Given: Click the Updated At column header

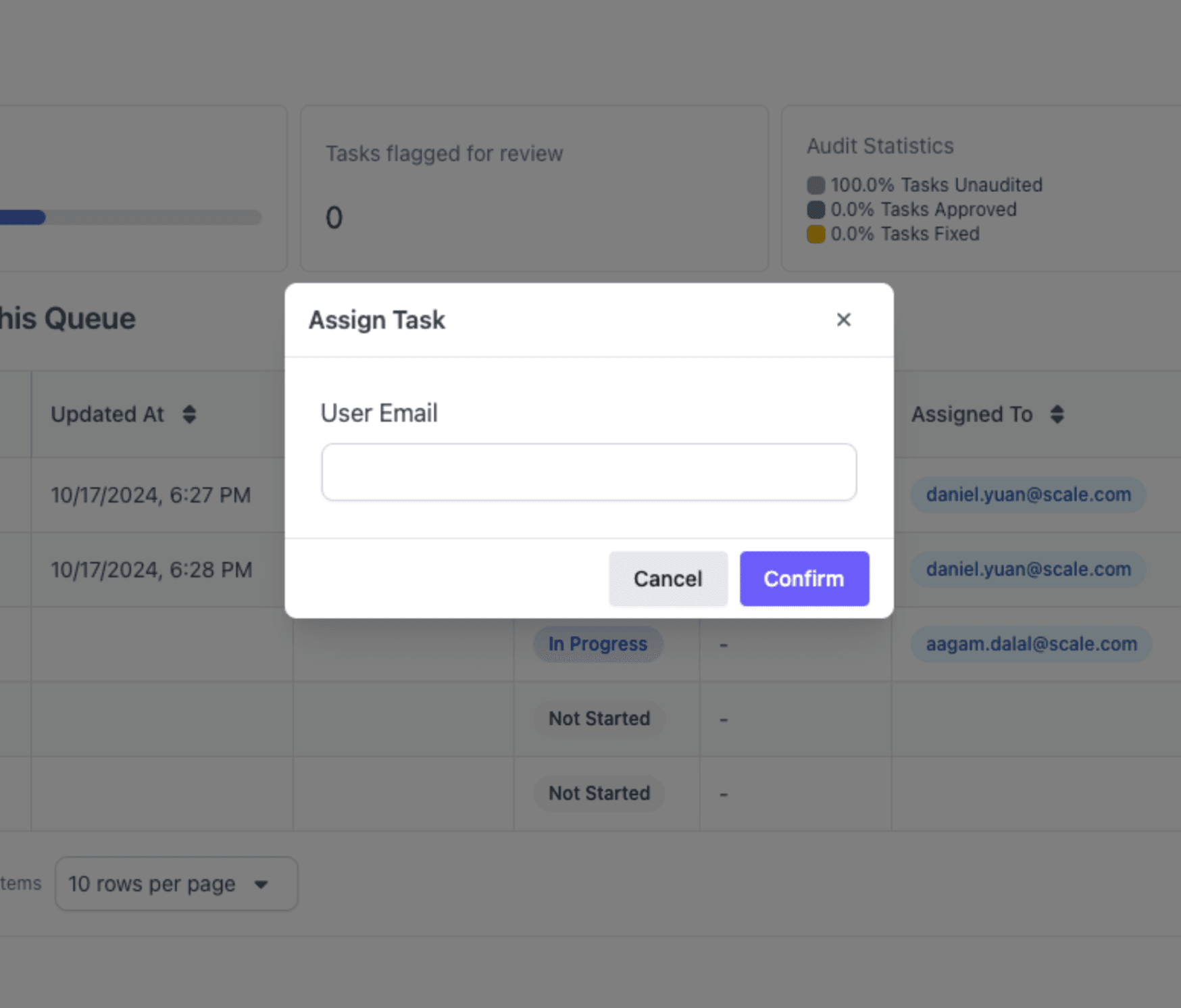Looking at the screenshot, I should 107,414.
